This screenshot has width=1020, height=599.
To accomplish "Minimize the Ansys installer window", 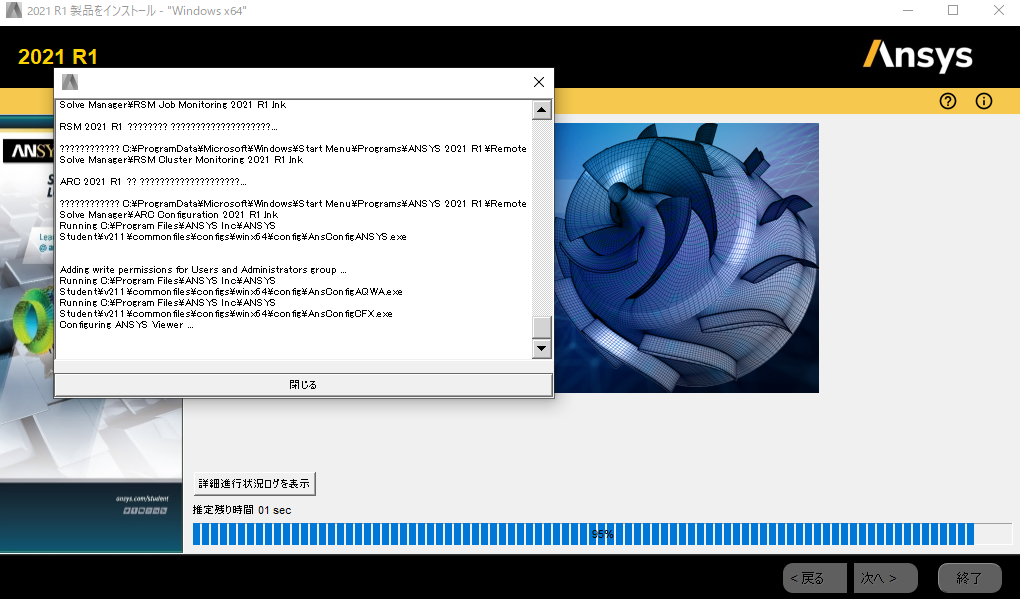I will (908, 10).
